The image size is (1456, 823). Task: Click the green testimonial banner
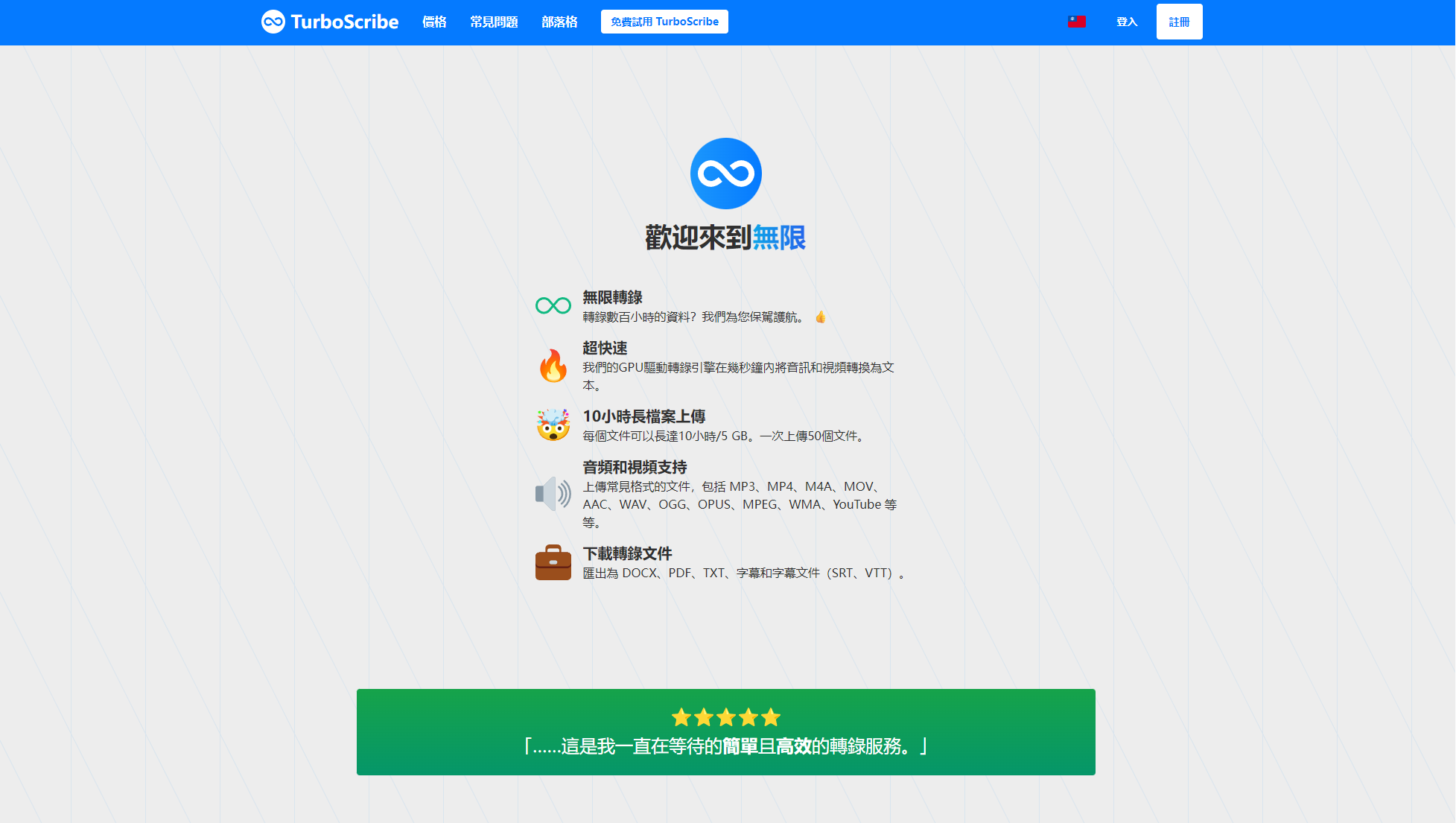(726, 732)
